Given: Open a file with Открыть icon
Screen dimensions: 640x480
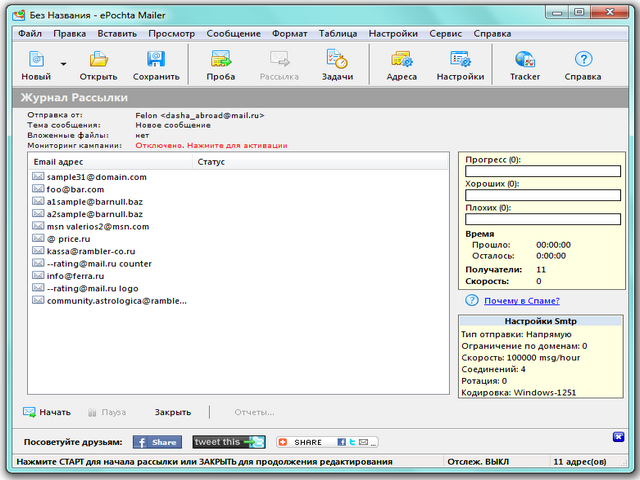Looking at the screenshot, I should coord(98,60).
